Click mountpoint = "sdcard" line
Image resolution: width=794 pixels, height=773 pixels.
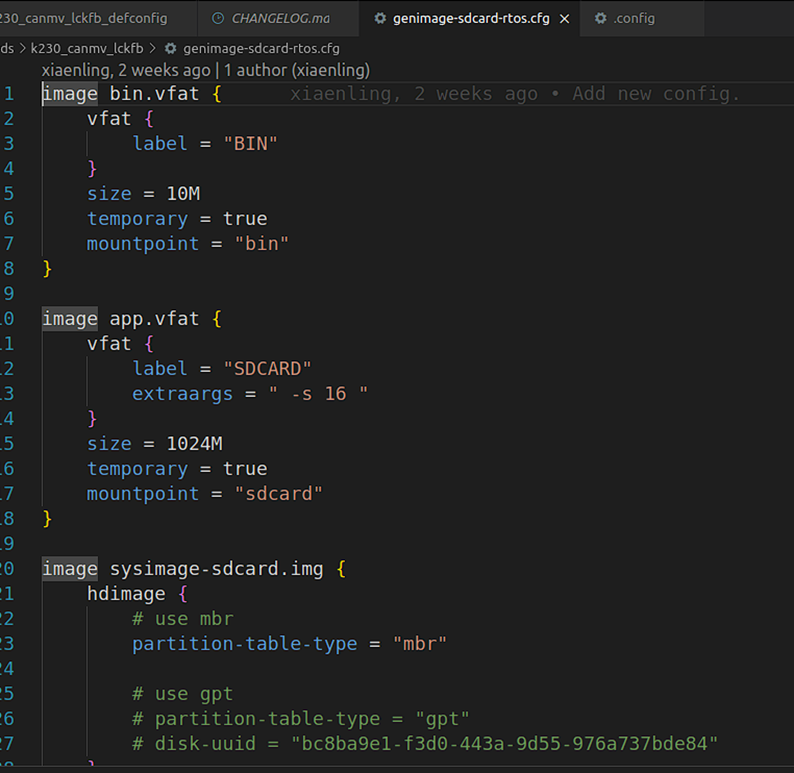205,494
